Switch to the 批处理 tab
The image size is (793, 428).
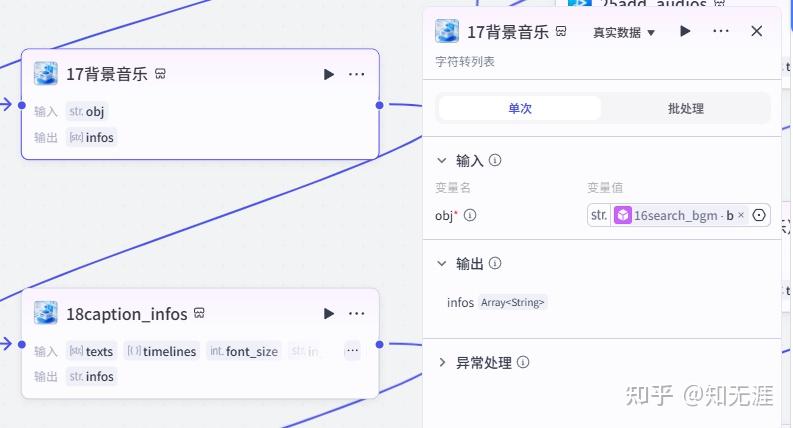pos(686,108)
